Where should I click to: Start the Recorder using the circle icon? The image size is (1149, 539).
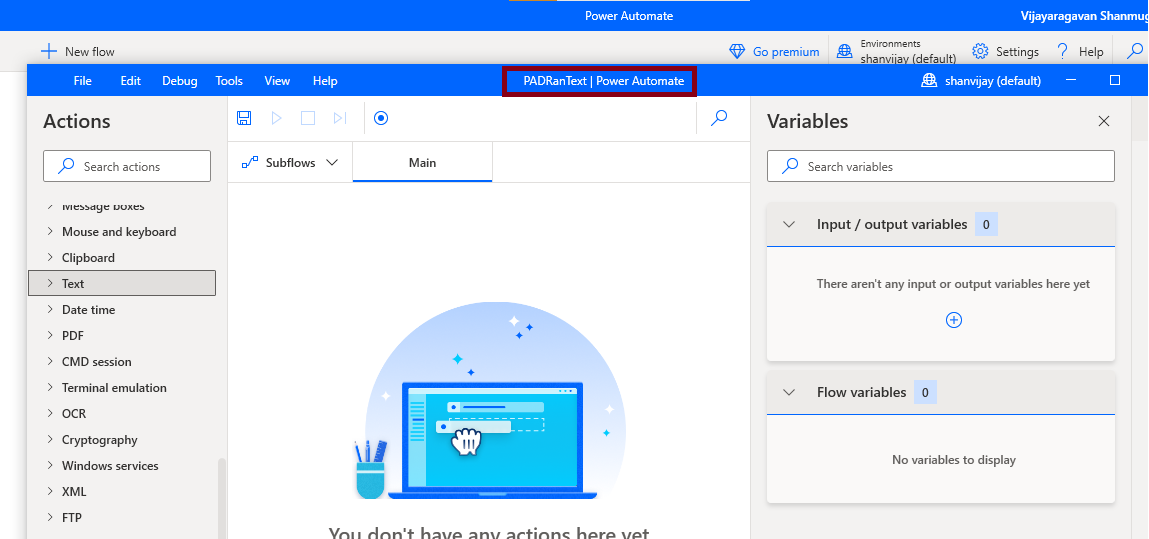pos(381,118)
